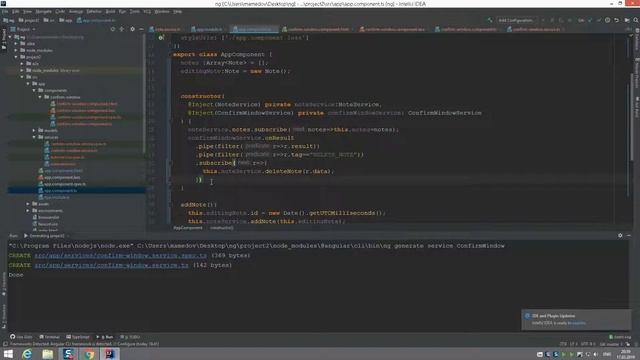Expand the models folder arrow
This screenshot has height=360, width=640.
click(34, 131)
